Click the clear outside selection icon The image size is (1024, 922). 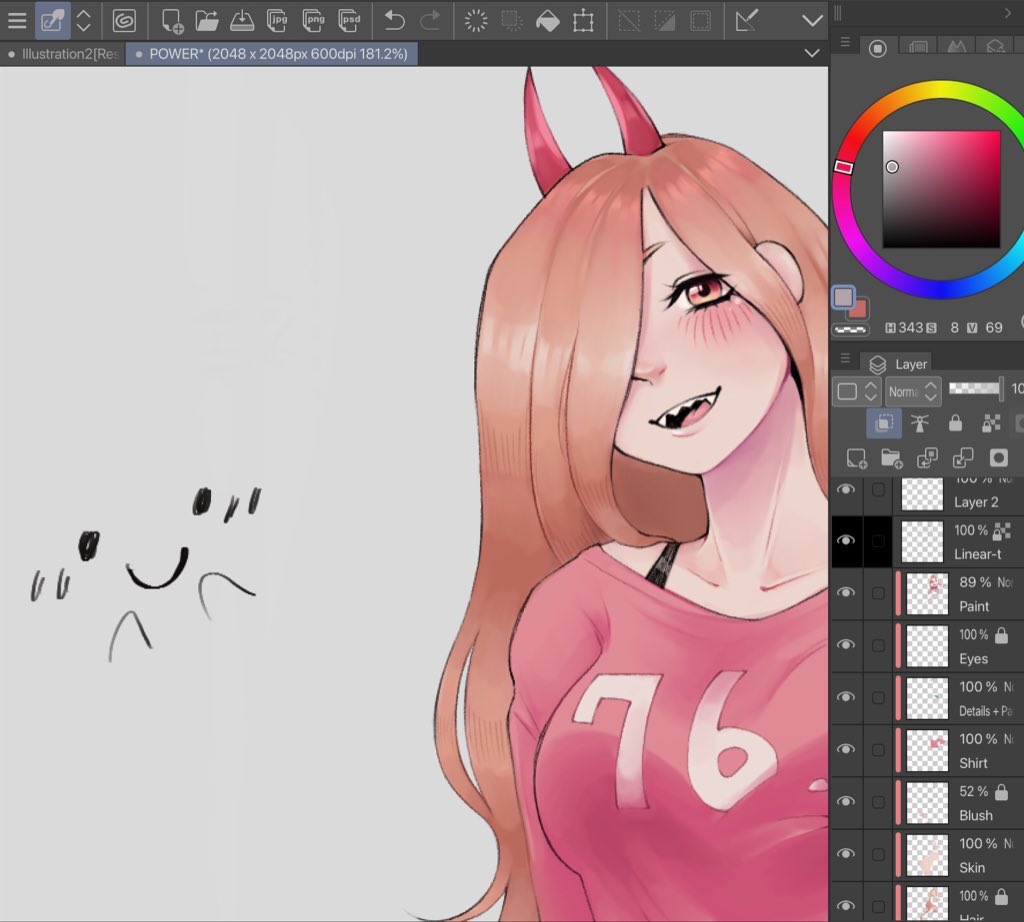click(512, 21)
